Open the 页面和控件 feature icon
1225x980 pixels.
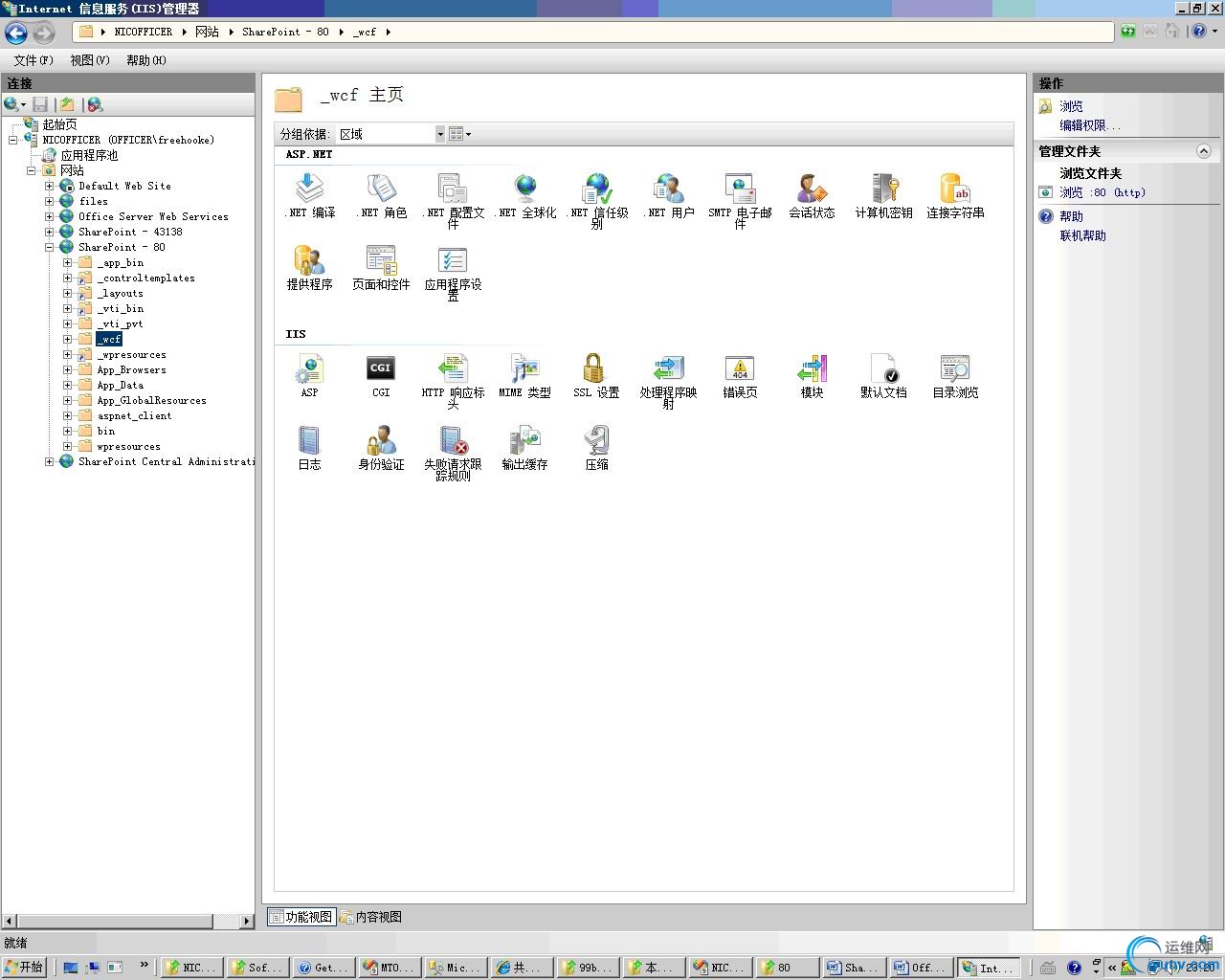pos(381,267)
